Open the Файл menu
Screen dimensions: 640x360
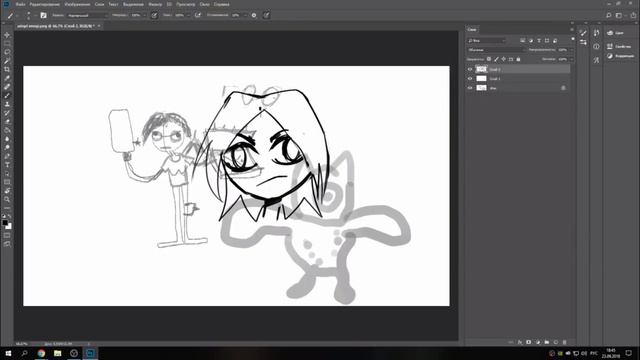coord(20,4)
